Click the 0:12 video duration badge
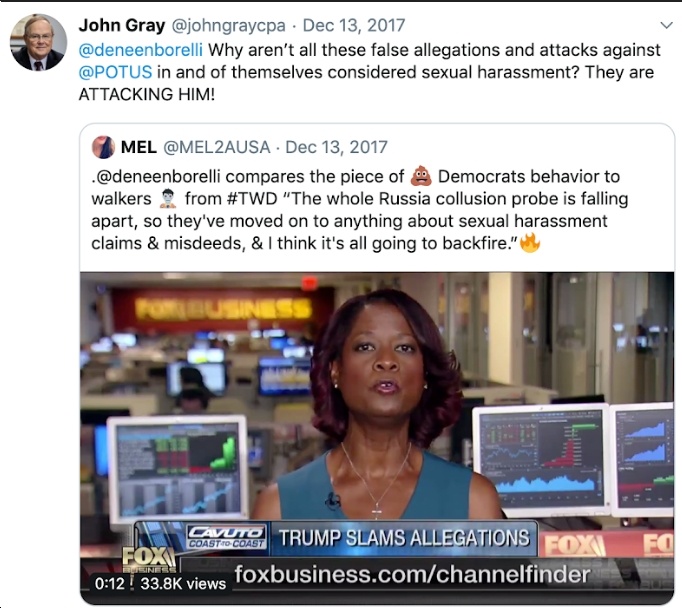 (109, 583)
